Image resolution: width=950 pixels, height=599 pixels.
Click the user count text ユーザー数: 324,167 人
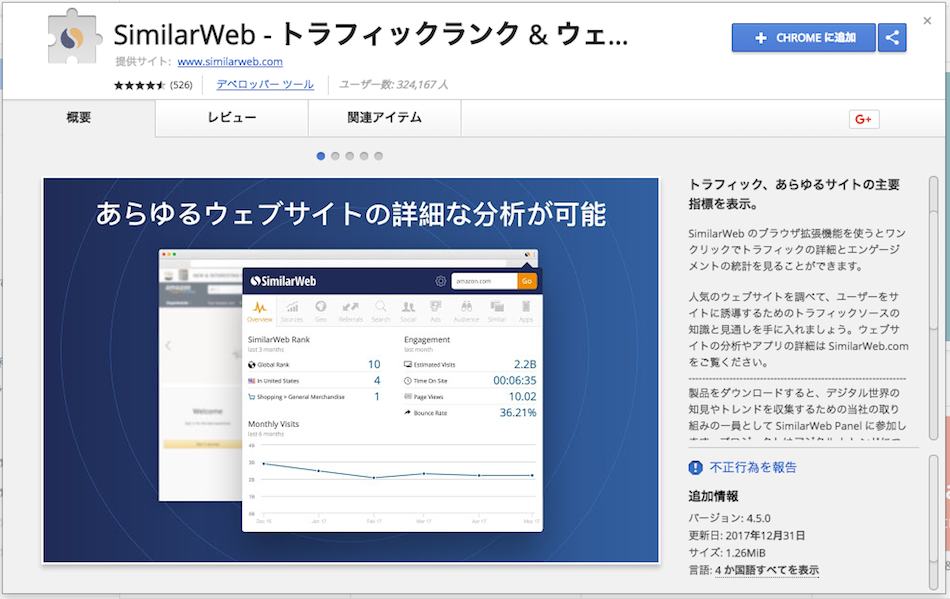[394, 85]
